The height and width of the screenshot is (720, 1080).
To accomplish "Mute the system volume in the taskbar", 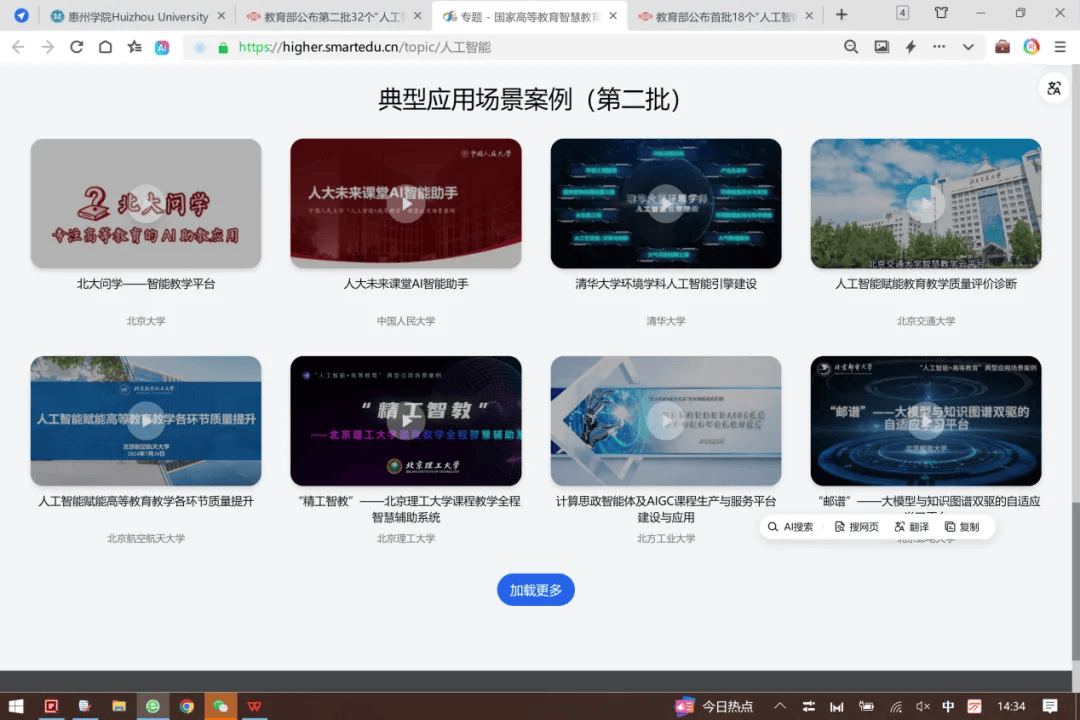I will tap(921, 705).
